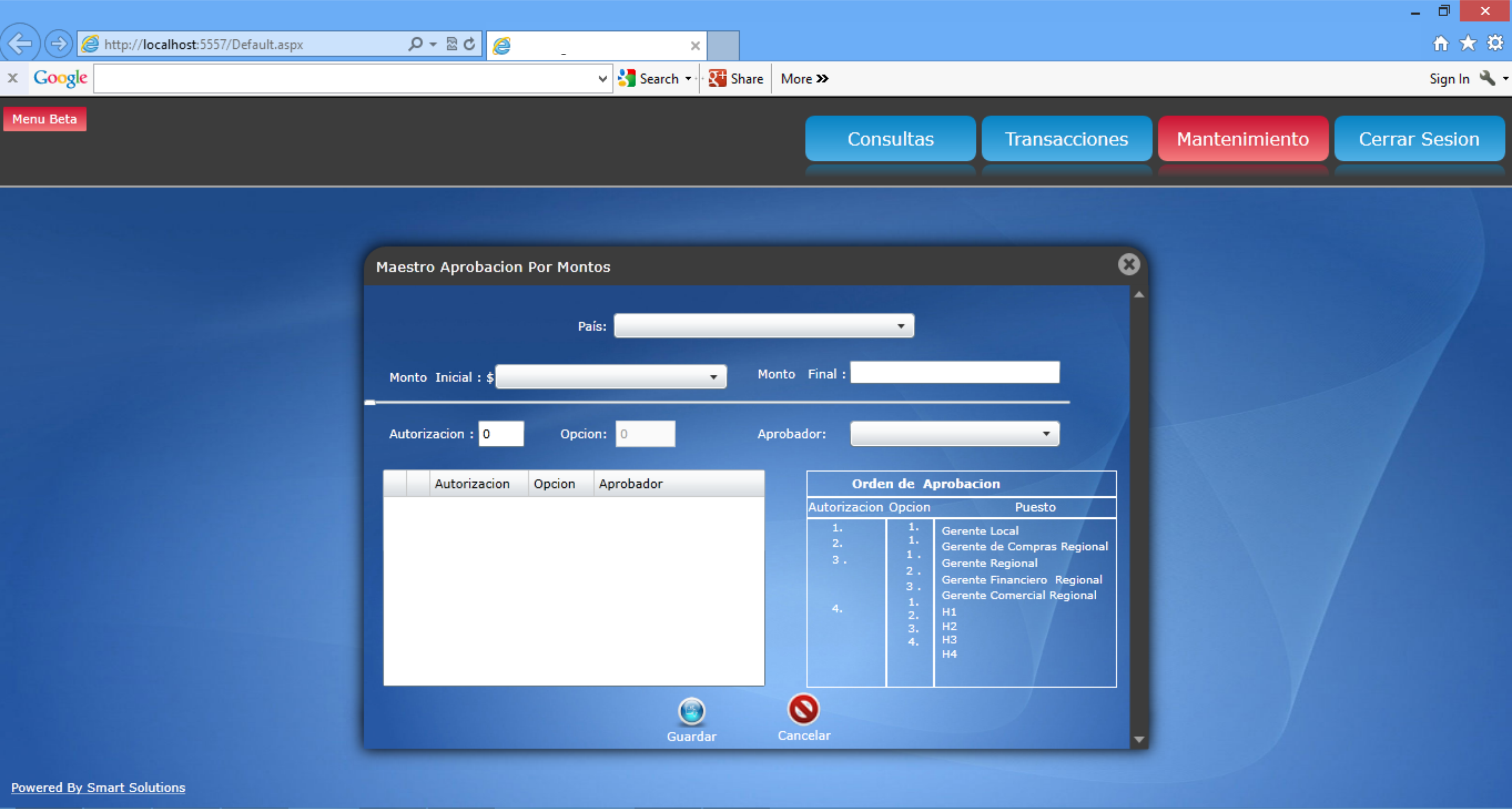This screenshot has width=1512, height=809.
Task: Open the browser Tools gear icon
Action: coord(1494,43)
